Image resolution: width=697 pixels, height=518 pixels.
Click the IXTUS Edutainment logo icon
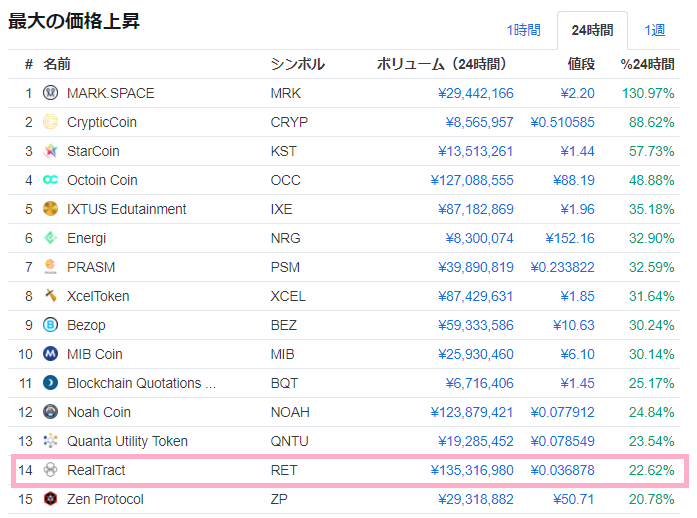(x=51, y=210)
